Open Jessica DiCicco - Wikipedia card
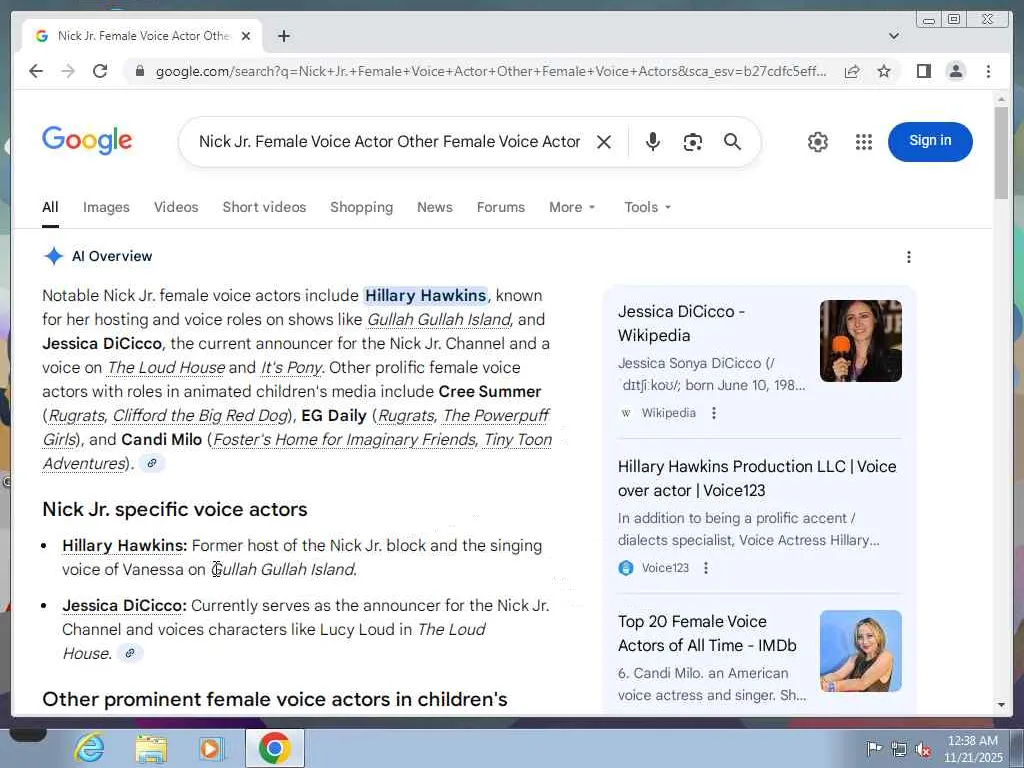Screen dimensions: 1024x768 point(681,323)
